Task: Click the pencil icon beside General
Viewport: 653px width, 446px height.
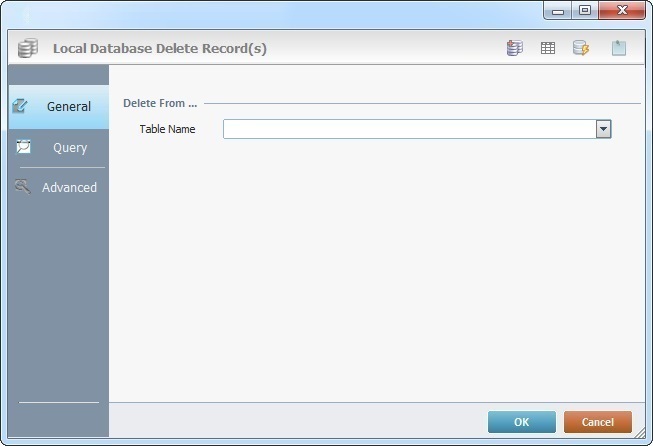Action: click(x=21, y=105)
